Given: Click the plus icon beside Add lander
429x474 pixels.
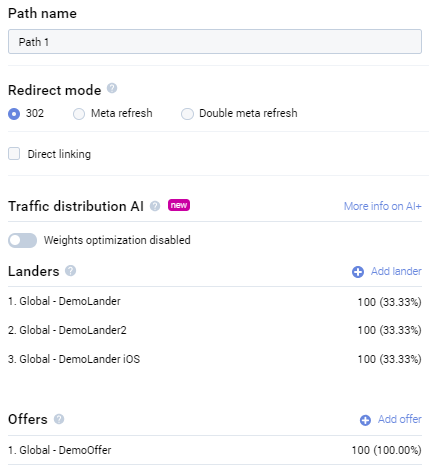Looking at the screenshot, I should pyautogui.click(x=358, y=272).
